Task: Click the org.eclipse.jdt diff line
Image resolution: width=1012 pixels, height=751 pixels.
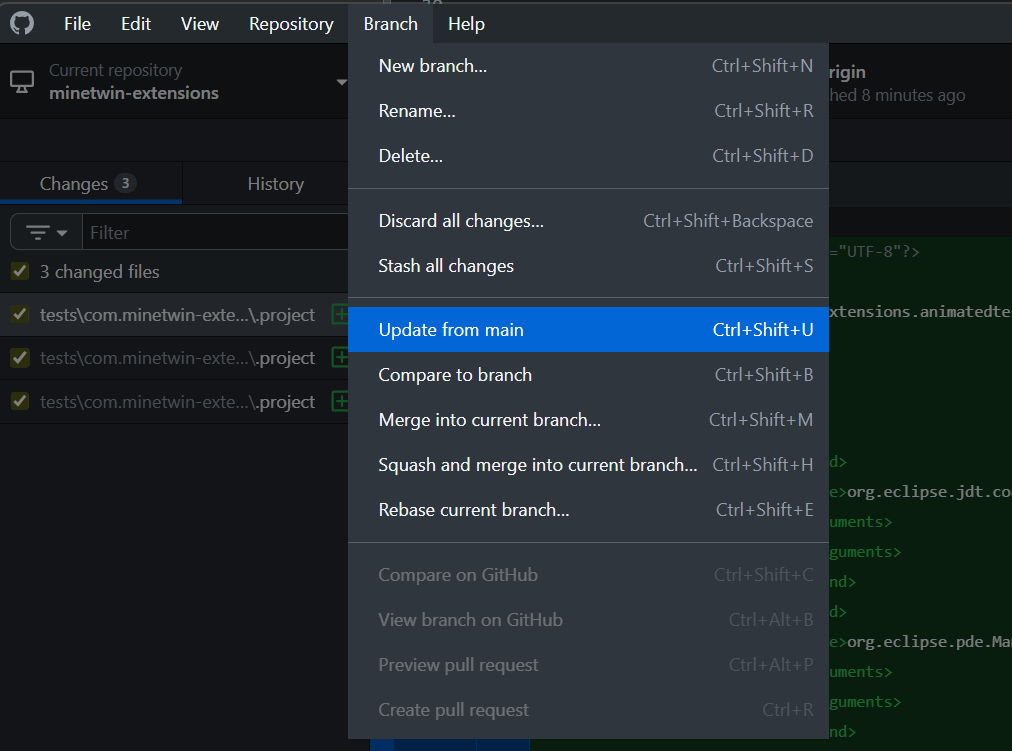Action: pos(920,492)
